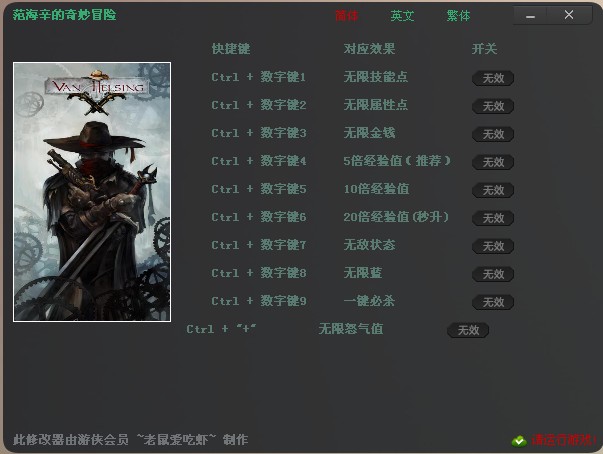Toggle the 无限蓝 switch

tap(493, 274)
